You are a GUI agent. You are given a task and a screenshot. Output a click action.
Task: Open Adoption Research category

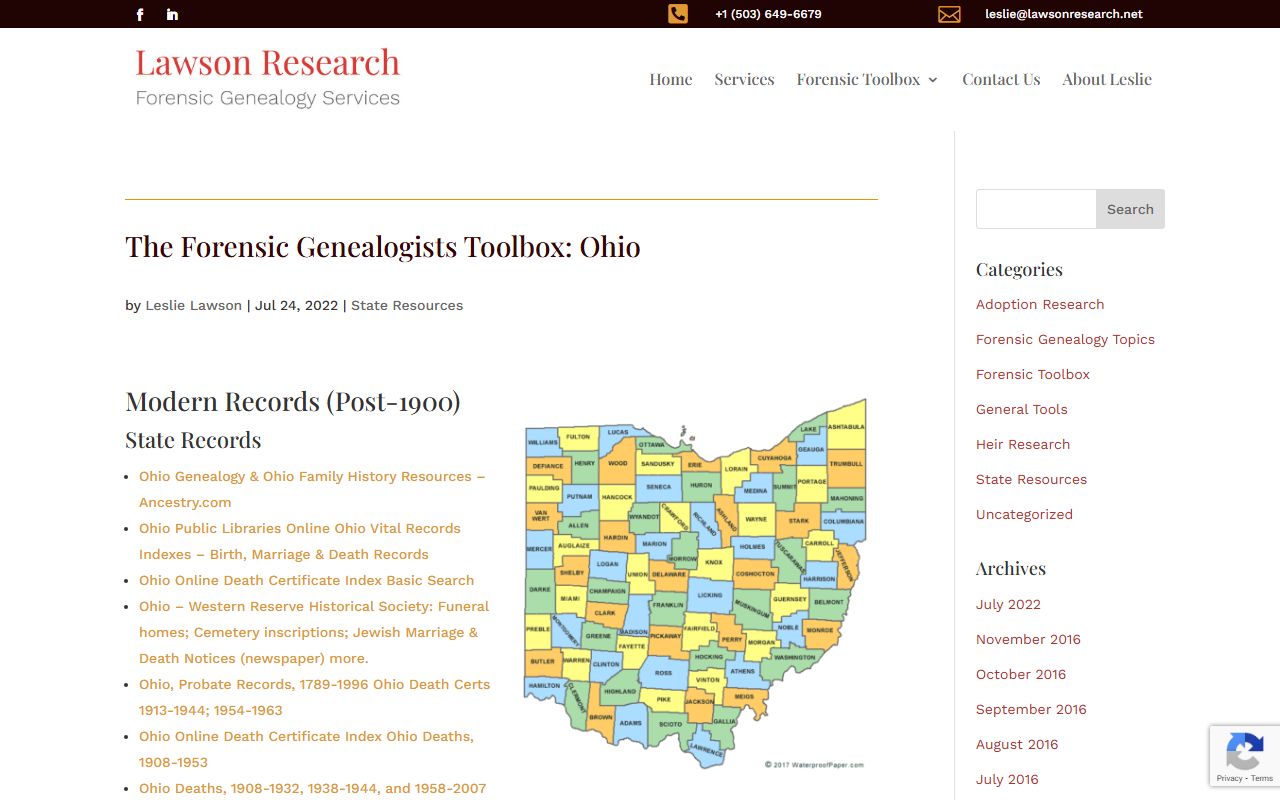click(x=1040, y=304)
